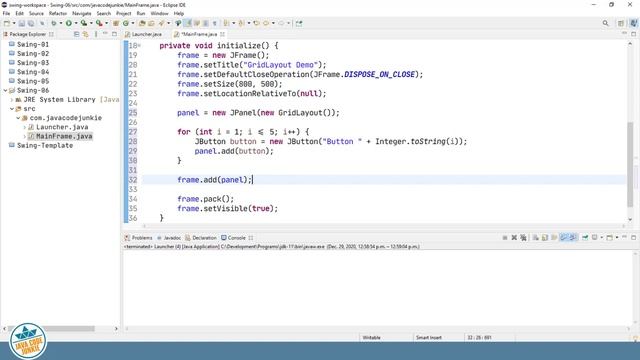Viewport: 640px width, 360px height.
Task: Click the Previous Annotation icon
Action: click(241, 23)
